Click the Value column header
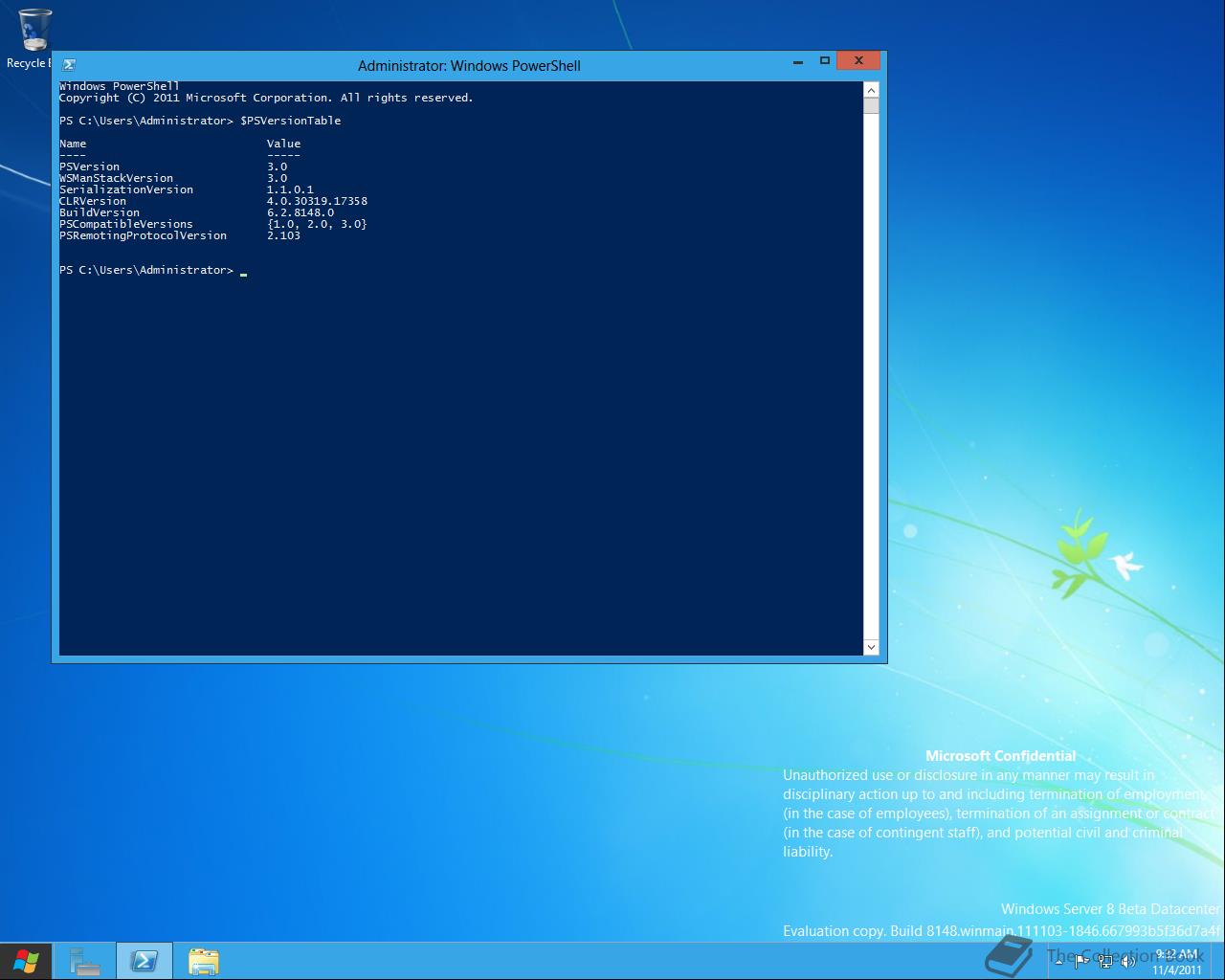This screenshot has width=1225, height=980. 283,144
